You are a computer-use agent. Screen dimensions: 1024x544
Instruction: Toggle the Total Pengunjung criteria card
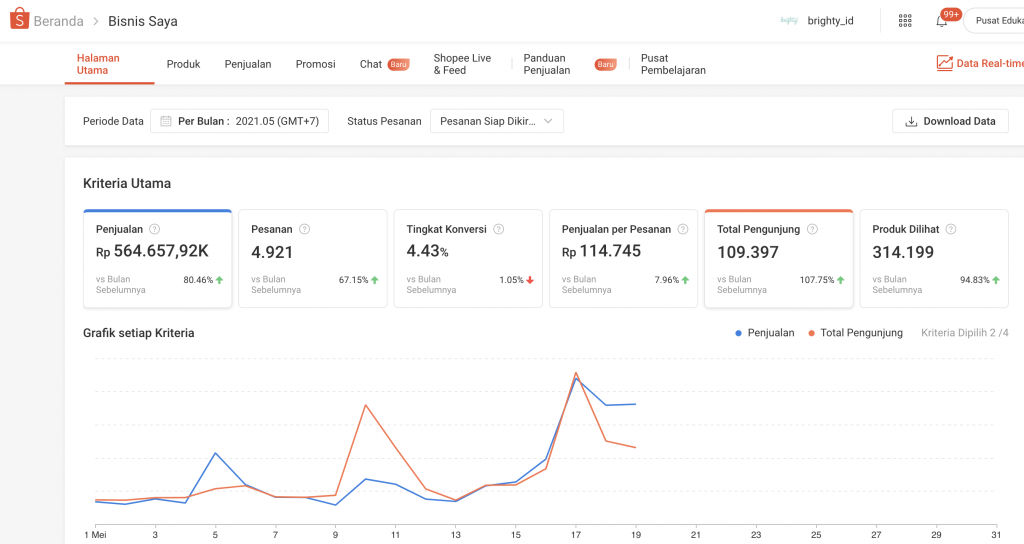778,259
